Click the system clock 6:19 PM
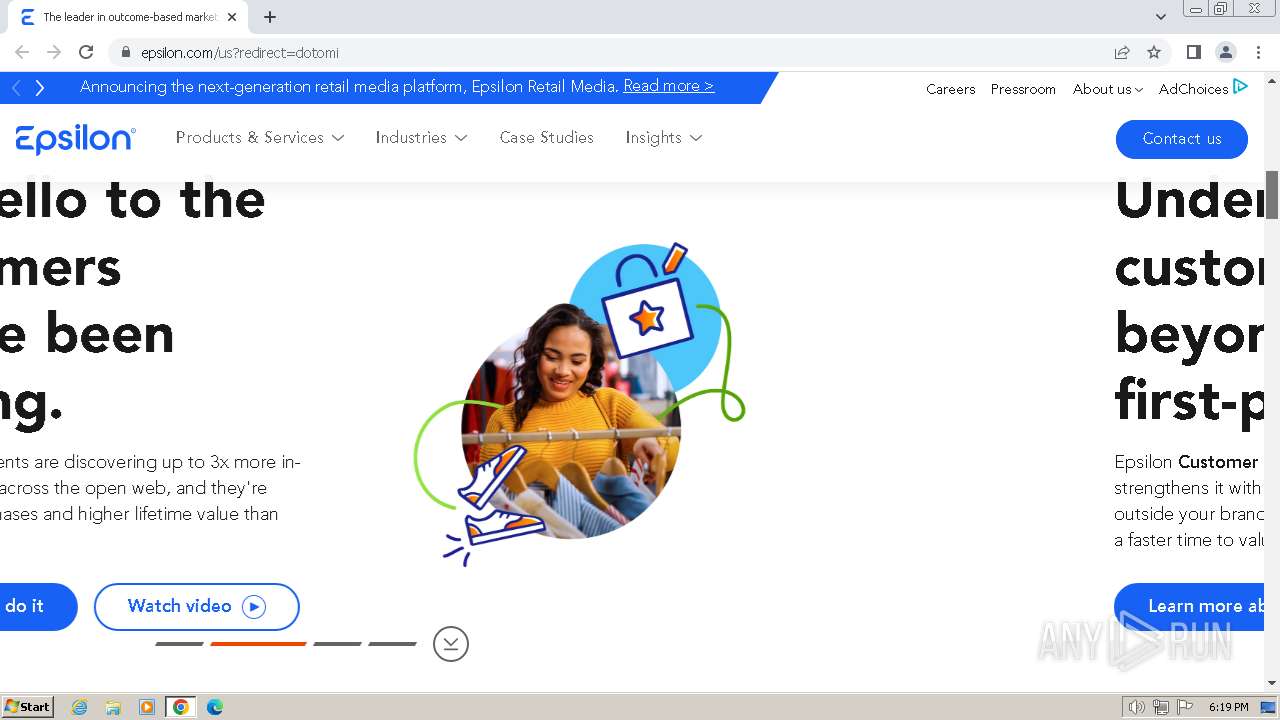 click(x=1228, y=707)
